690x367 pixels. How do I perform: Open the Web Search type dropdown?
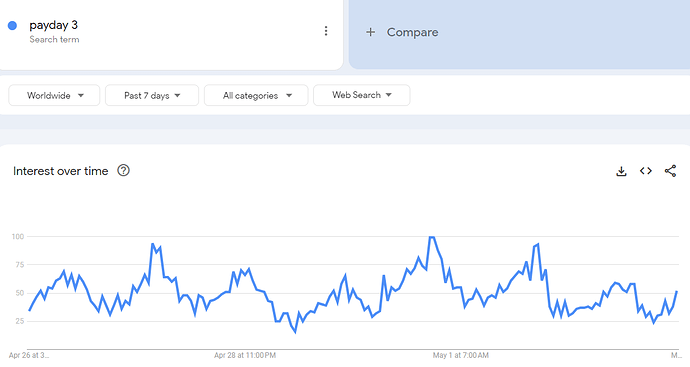coord(362,95)
